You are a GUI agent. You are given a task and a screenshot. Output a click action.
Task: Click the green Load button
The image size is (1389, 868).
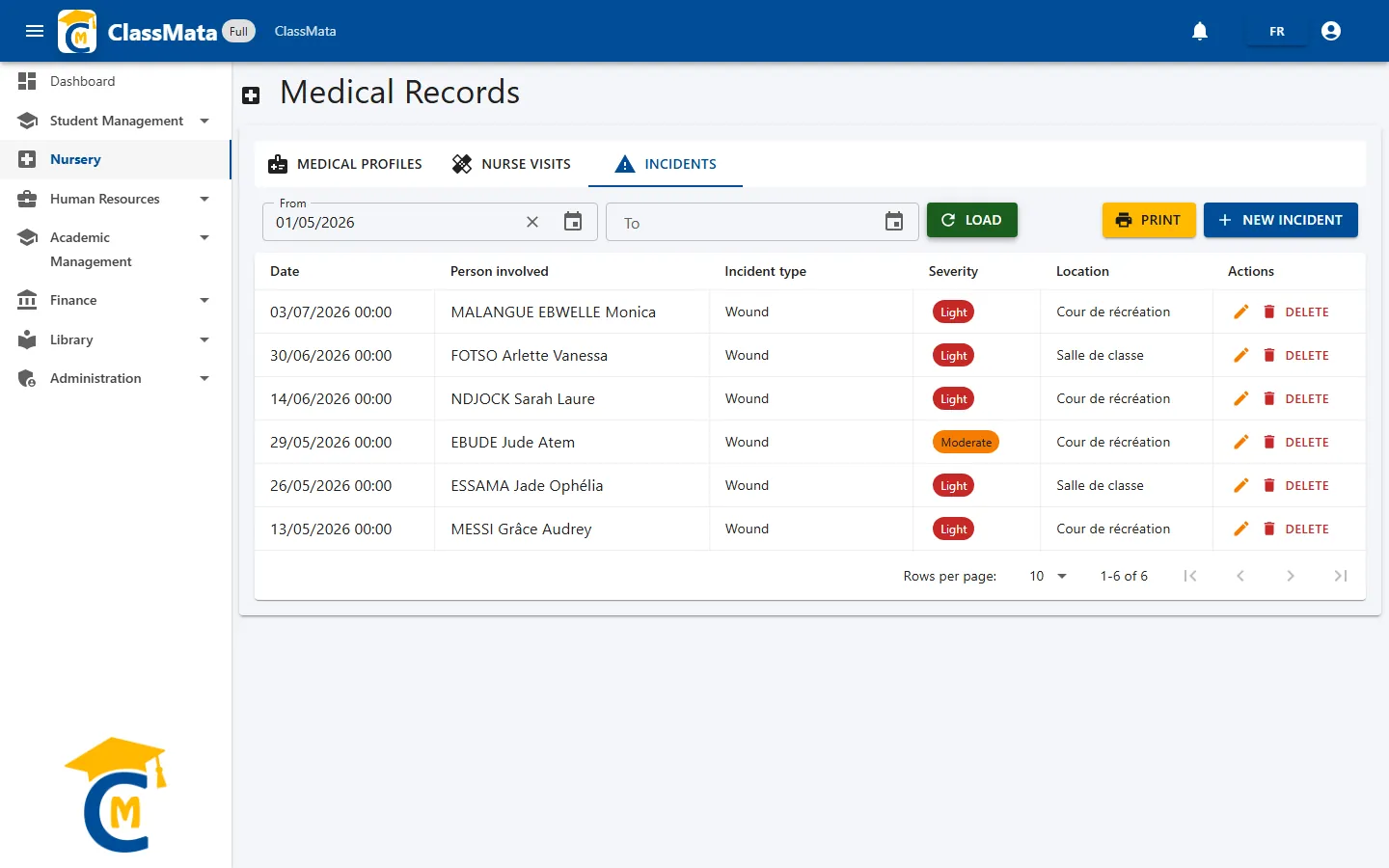(x=972, y=220)
